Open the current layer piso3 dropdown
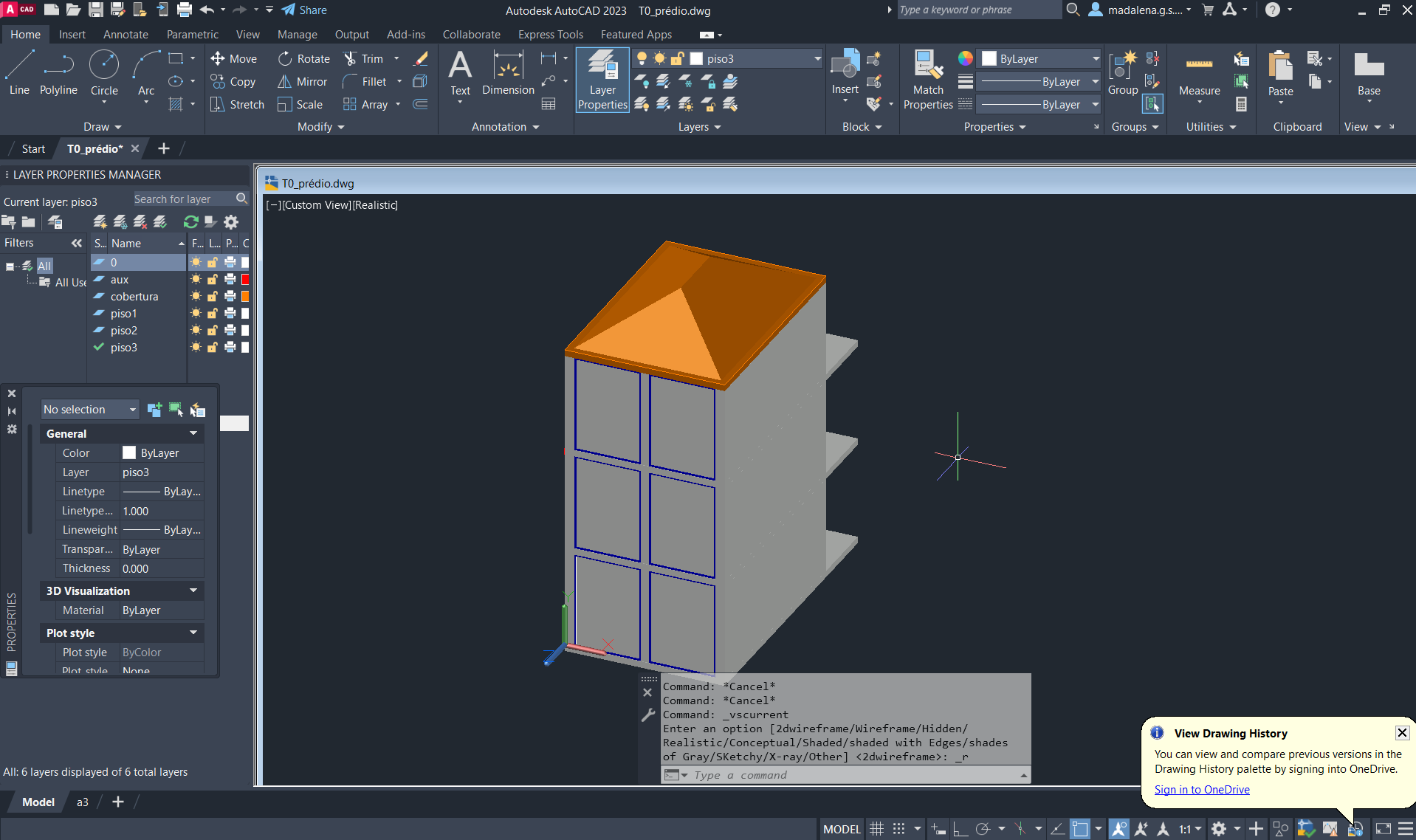Viewport: 1416px width, 840px height. tap(817, 59)
